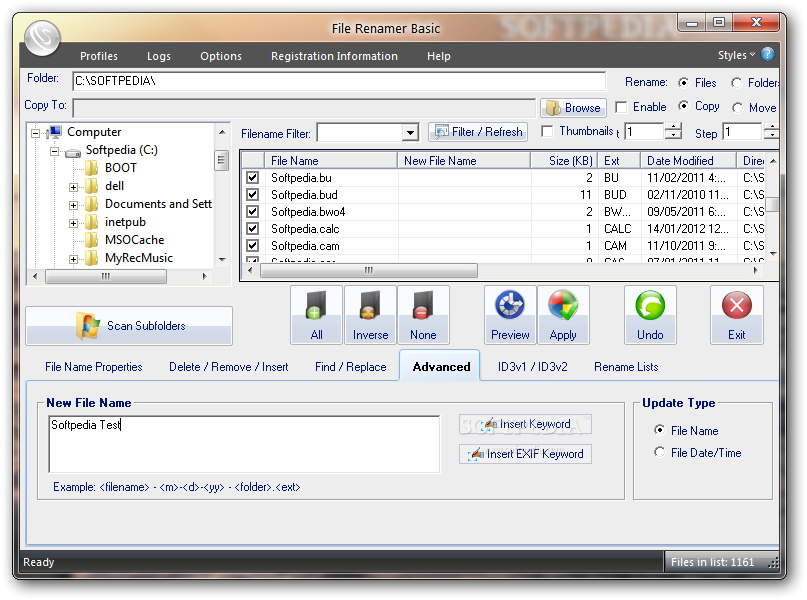This screenshot has height=600, width=807.
Task: Uncheck Softpedia.bwo4 file checkbox
Action: pos(252,211)
